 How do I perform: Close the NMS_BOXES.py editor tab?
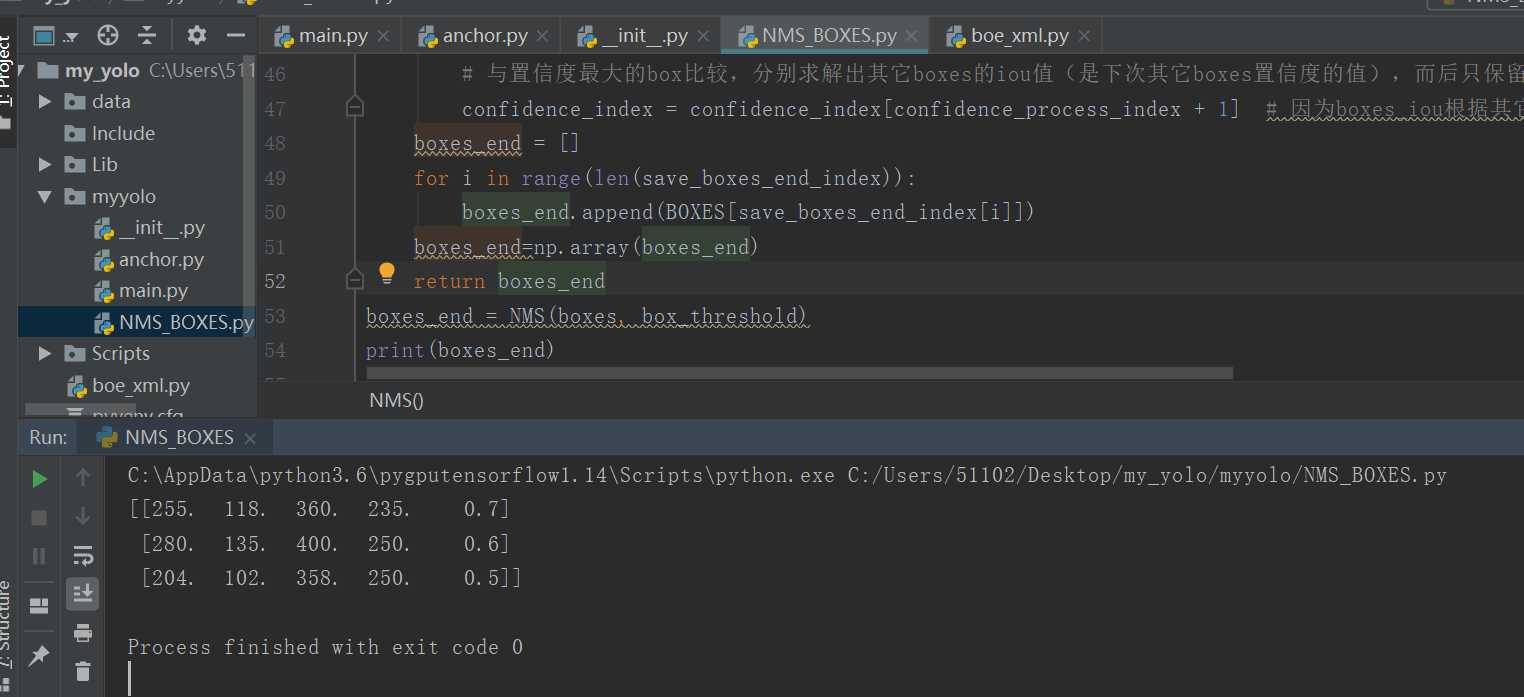pyautogui.click(x=912, y=38)
